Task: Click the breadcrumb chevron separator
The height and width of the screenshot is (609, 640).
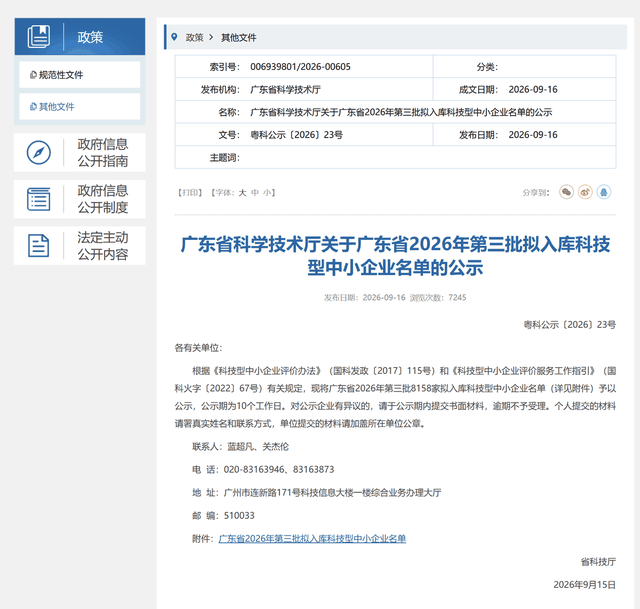Action: click(211, 38)
